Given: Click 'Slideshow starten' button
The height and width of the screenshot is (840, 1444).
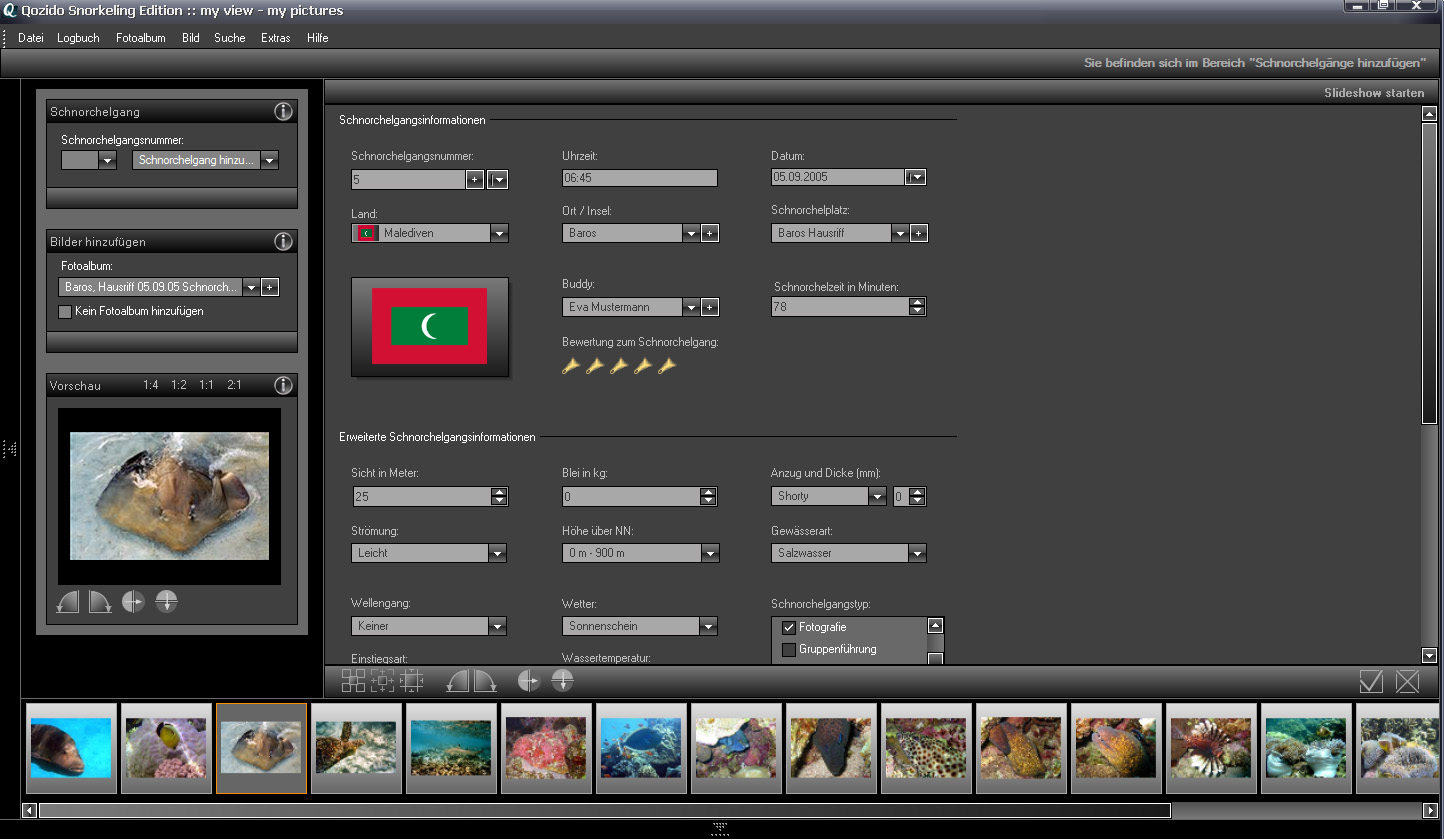Looking at the screenshot, I should (1373, 93).
